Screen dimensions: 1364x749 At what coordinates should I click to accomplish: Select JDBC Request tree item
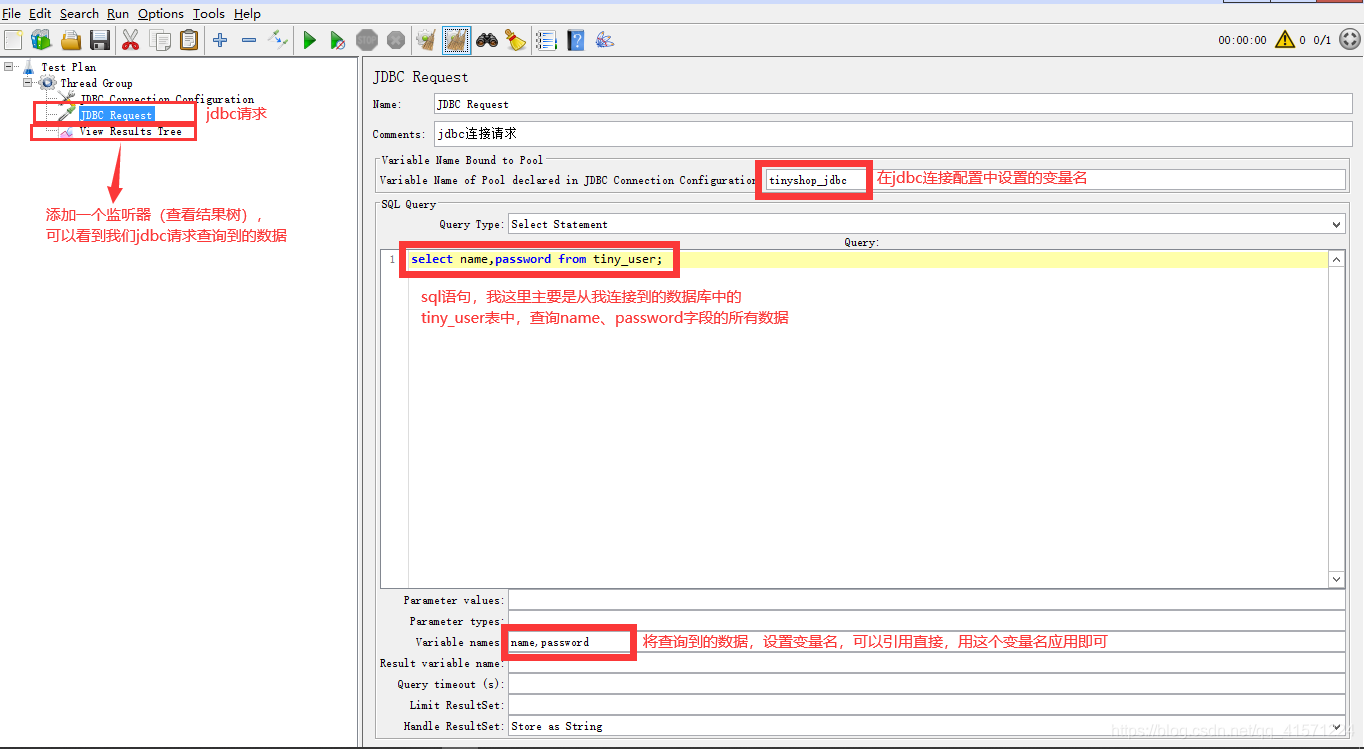point(116,115)
